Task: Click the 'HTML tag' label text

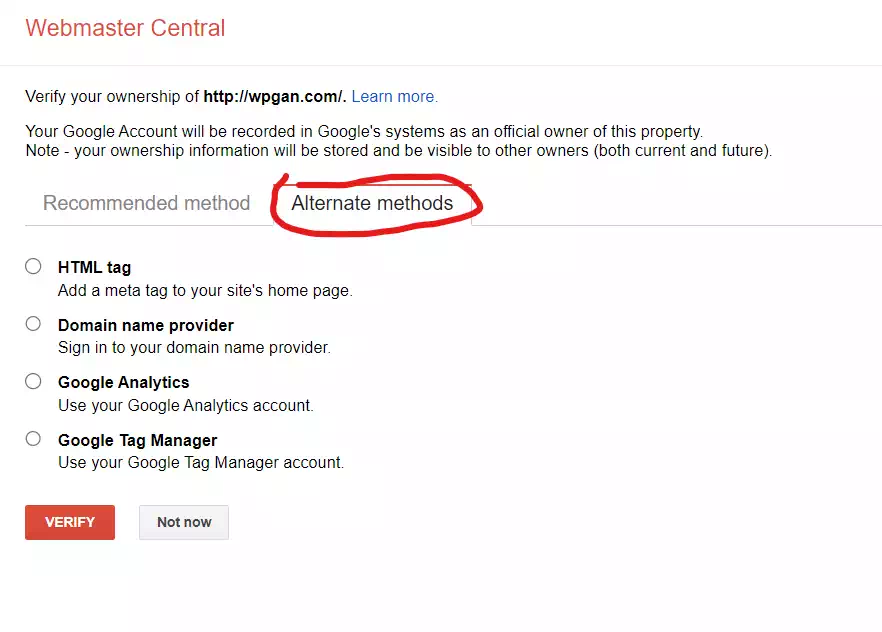Action: (94, 268)
